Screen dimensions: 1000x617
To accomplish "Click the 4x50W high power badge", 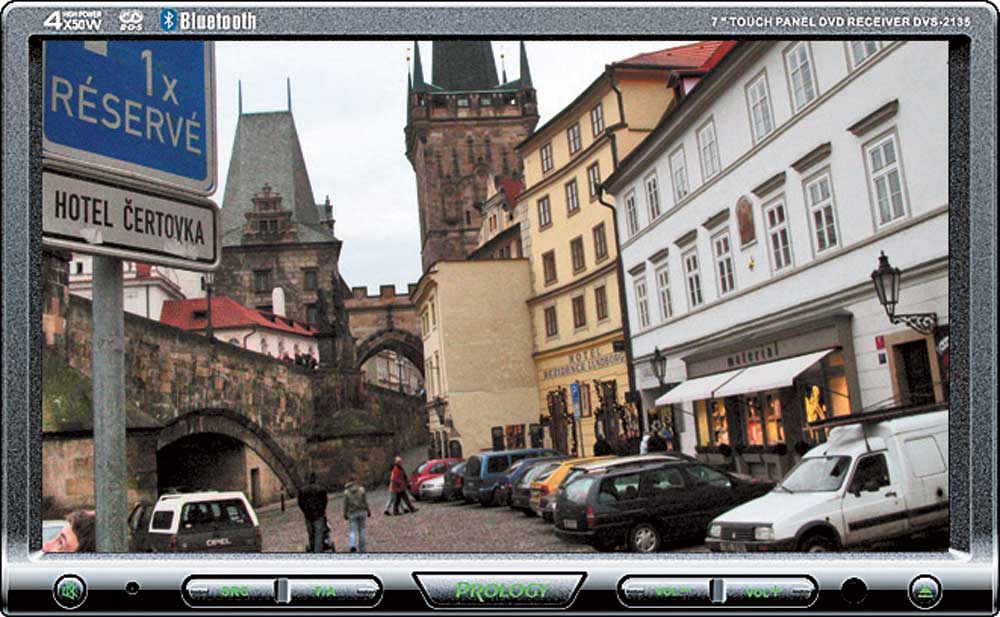I will pos(73,20).
